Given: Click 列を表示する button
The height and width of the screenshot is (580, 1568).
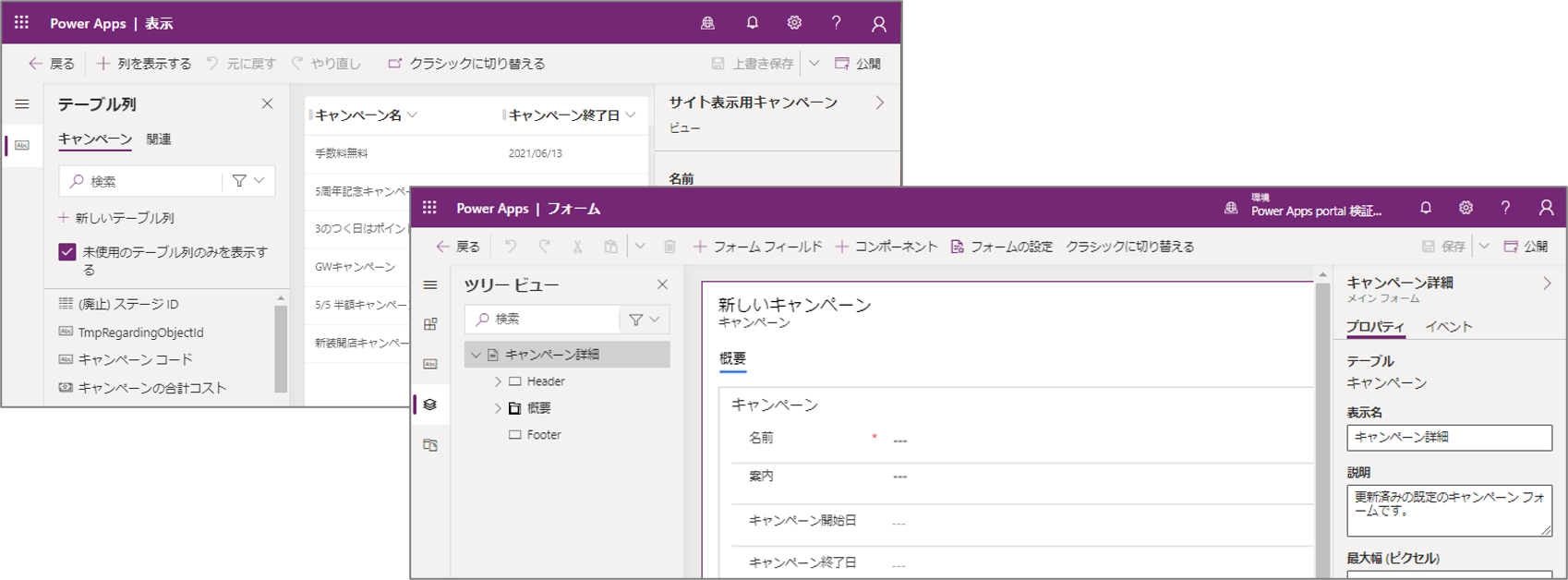Looking at the screenshot, I should click(144, 64).
